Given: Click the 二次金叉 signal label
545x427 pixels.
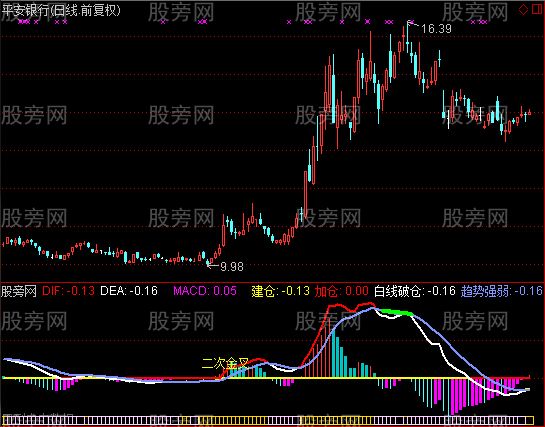Looking at the screenshot, I should [x=225, y=364].
